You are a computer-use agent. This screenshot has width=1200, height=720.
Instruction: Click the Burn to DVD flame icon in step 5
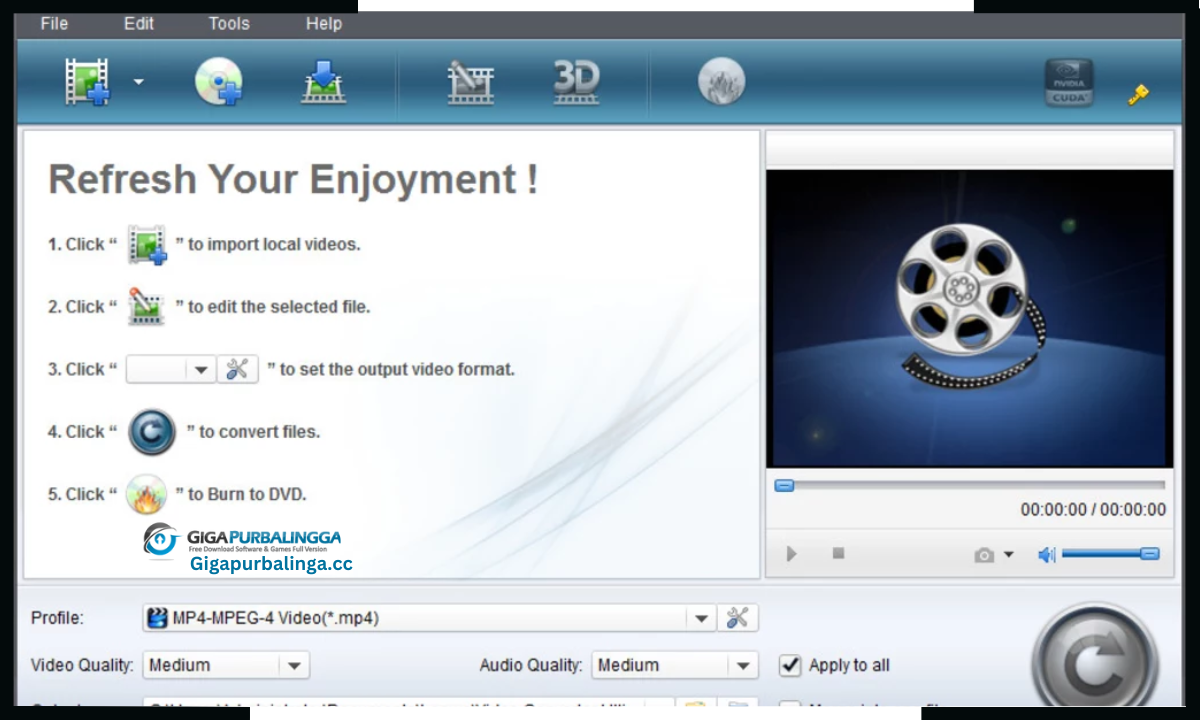[146, 494]
